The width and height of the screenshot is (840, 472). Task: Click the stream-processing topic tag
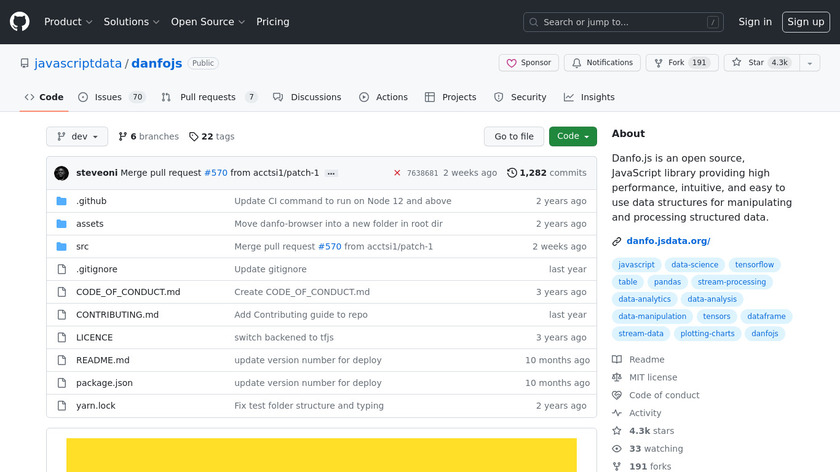(731, 282)
